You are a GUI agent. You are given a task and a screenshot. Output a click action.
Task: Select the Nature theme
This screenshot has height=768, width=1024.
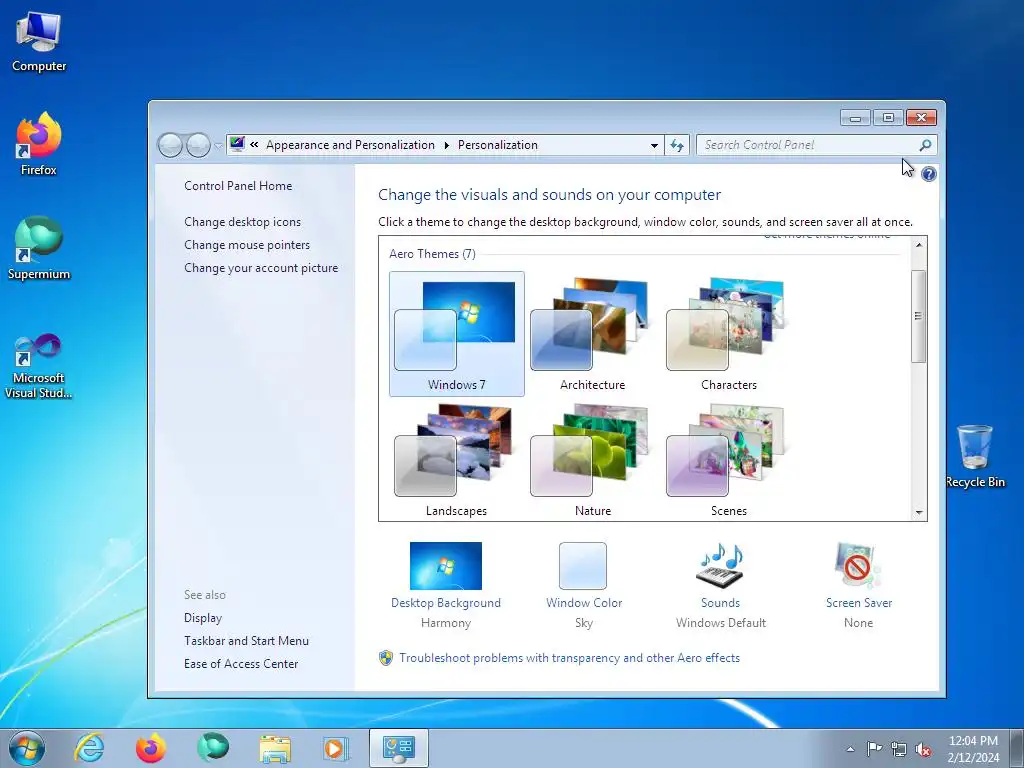pos(592,460)
